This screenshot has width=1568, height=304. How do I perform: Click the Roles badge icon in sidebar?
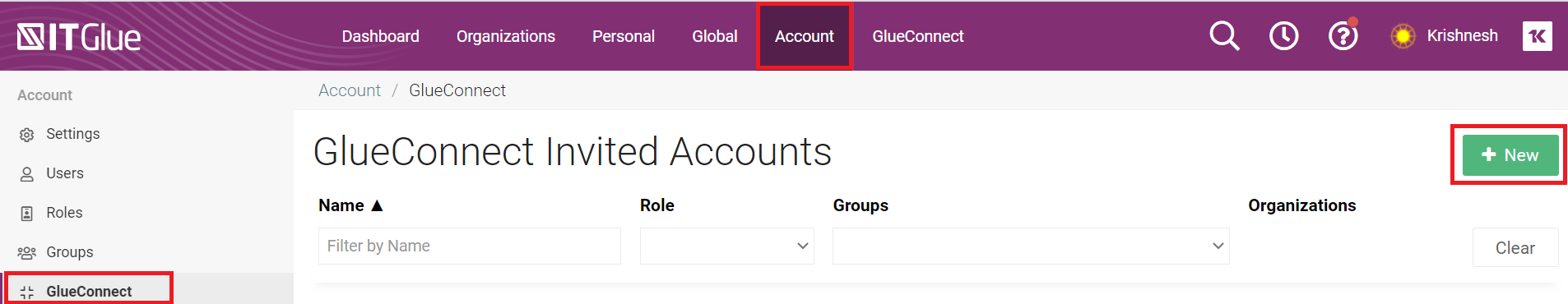tap(27, 214)
